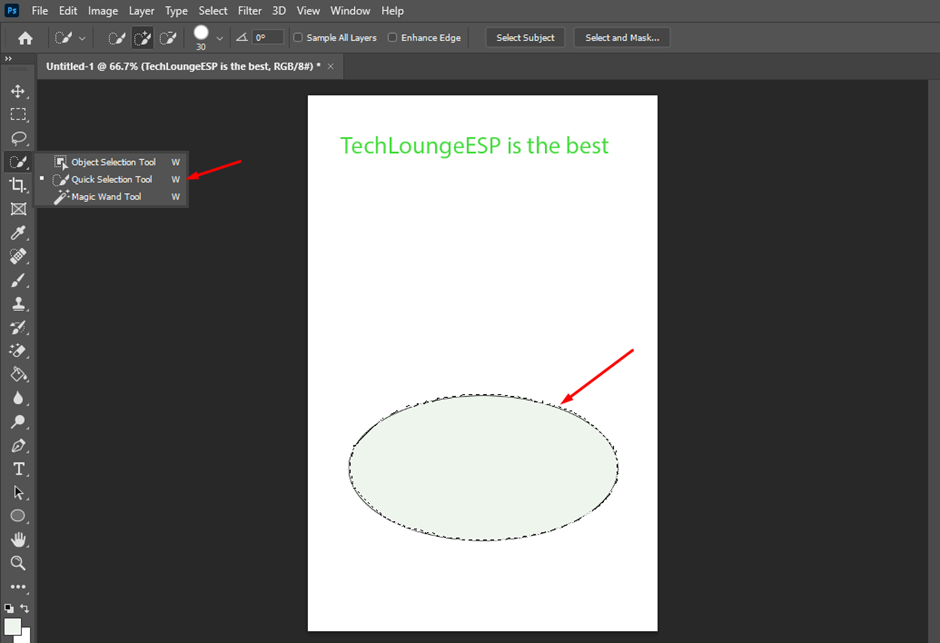Open the background color swatch

26,636
